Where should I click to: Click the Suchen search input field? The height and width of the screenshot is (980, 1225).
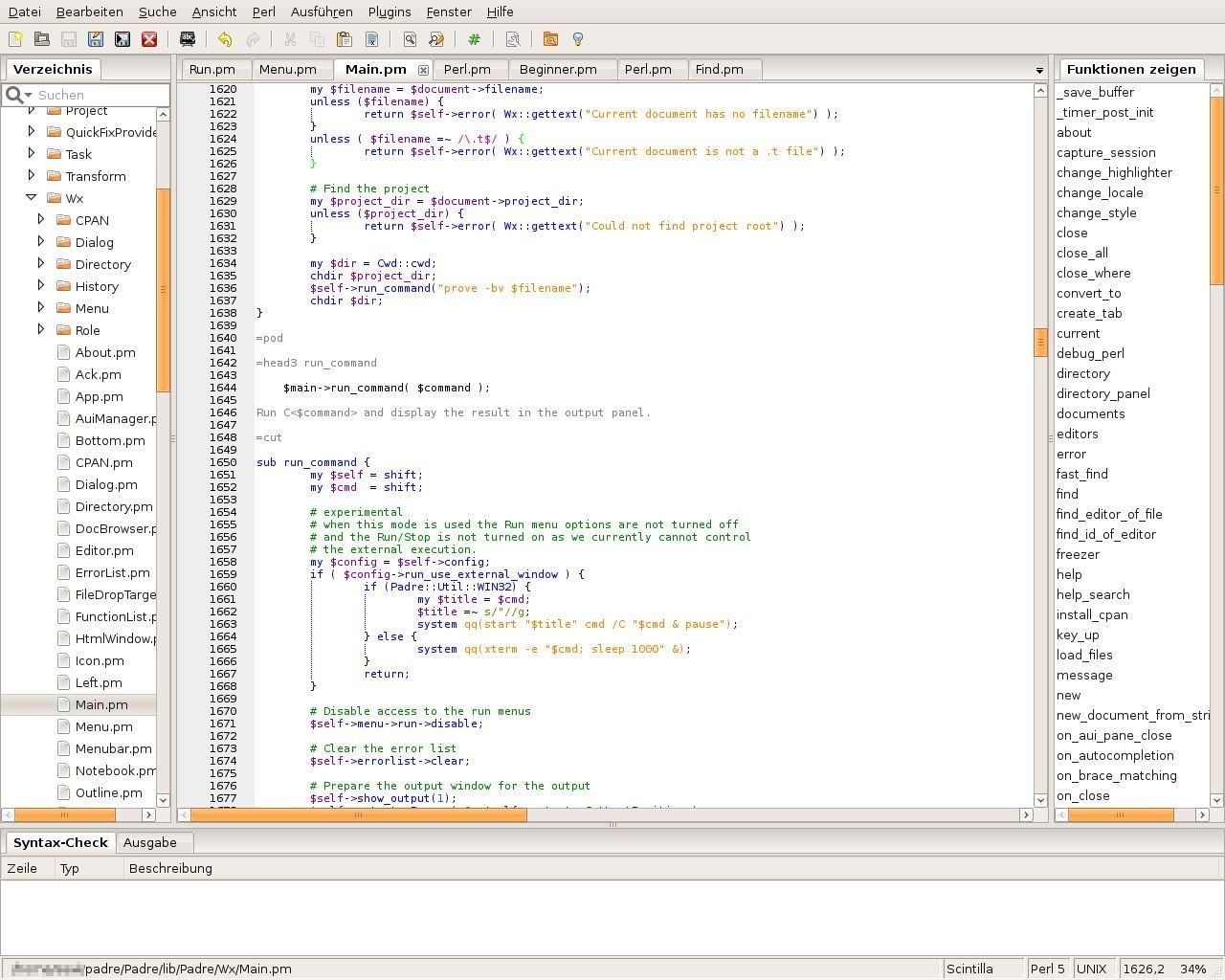(x=100, y=95)
